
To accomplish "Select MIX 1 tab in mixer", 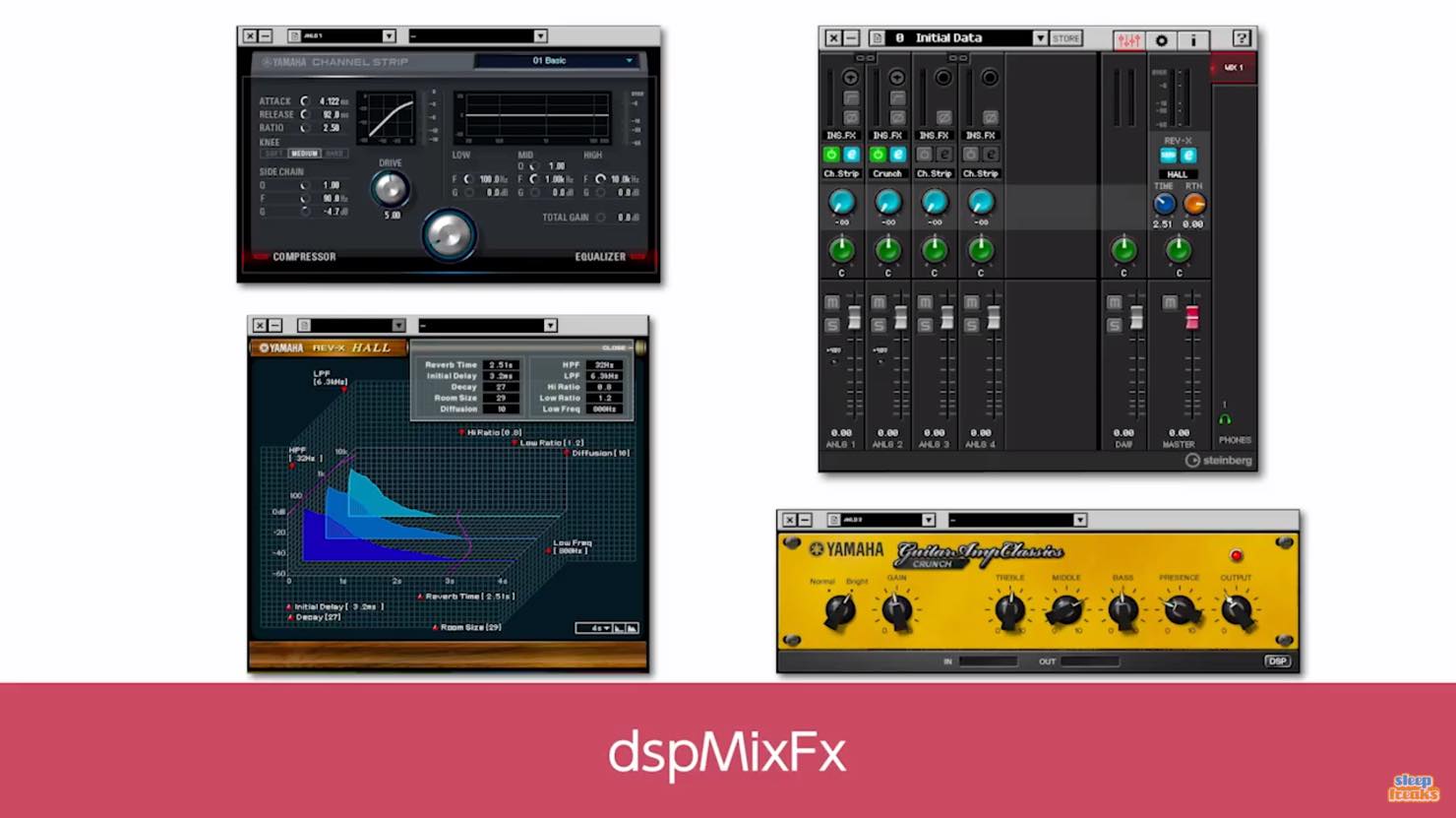I will (x=1233, y=68).
